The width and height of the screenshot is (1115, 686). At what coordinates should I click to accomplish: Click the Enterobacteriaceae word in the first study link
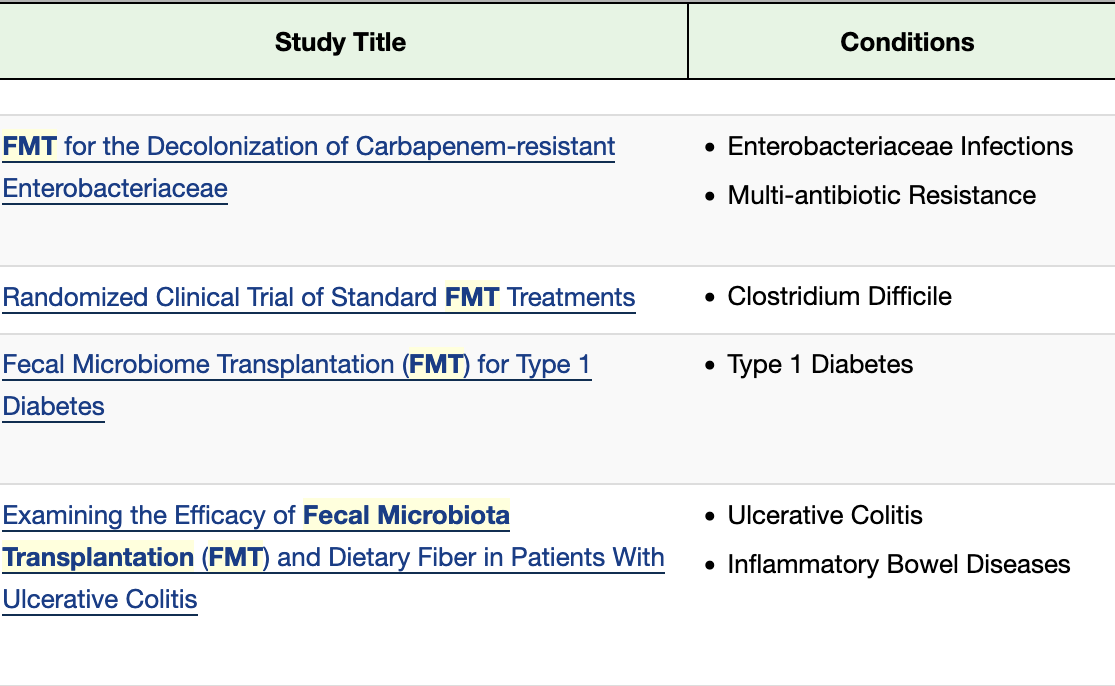[x=114, y=188]
